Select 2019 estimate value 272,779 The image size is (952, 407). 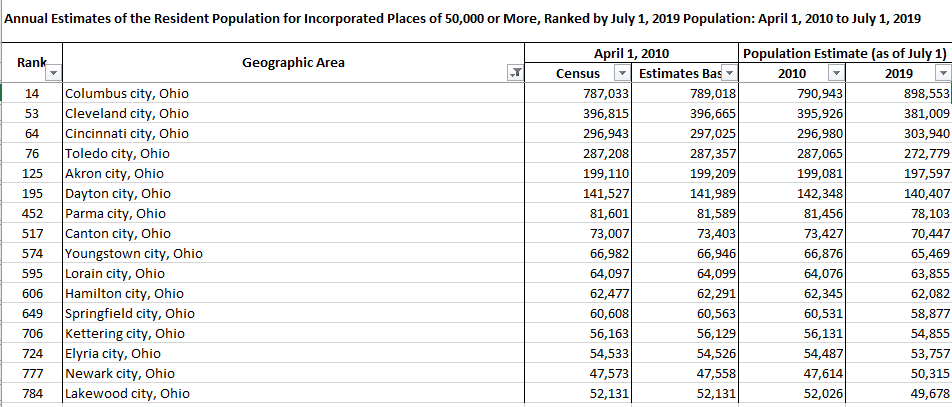pos(899,154)
